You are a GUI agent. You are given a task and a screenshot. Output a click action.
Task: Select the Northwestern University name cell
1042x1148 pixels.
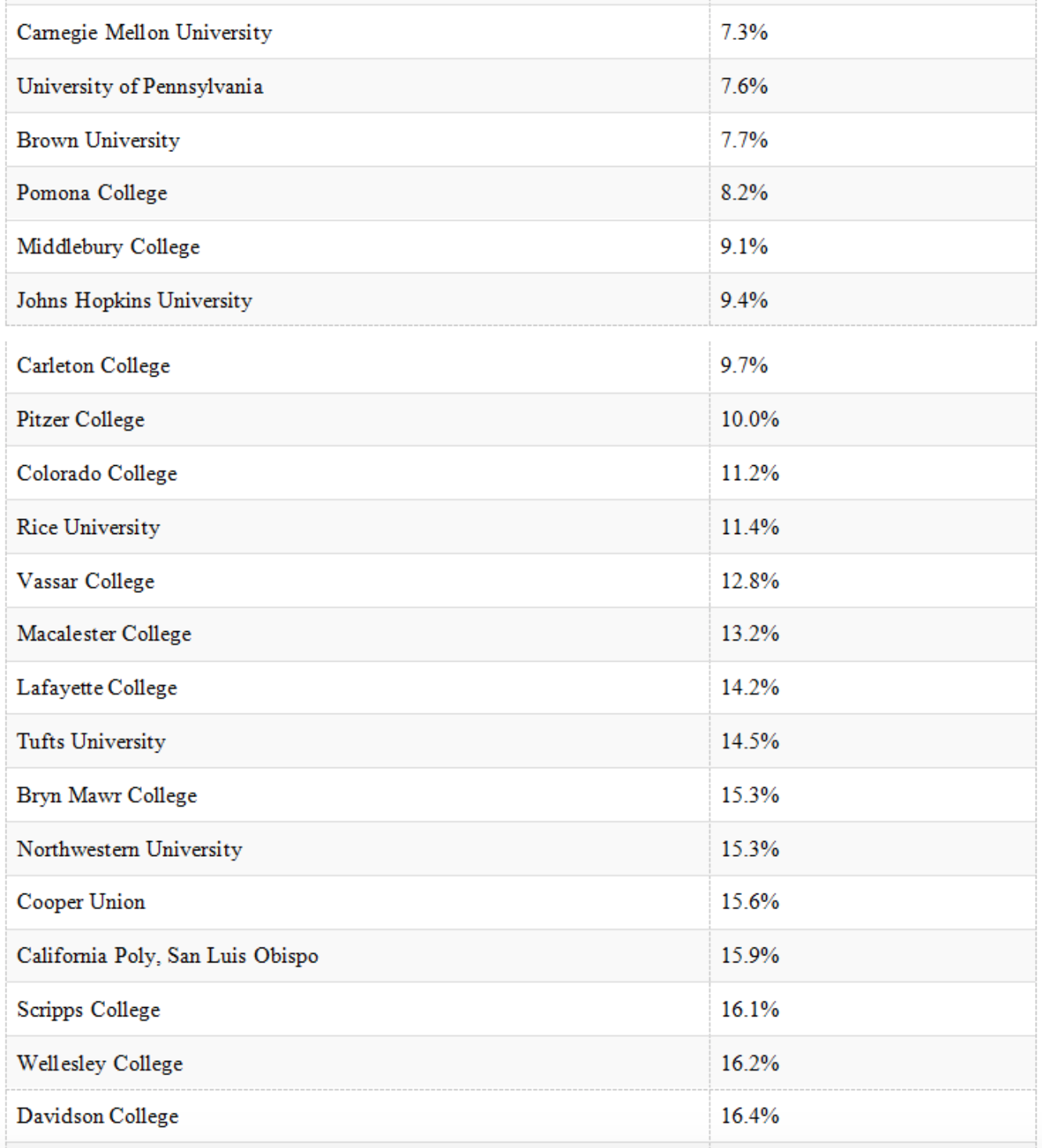click(x=129, y=850)
